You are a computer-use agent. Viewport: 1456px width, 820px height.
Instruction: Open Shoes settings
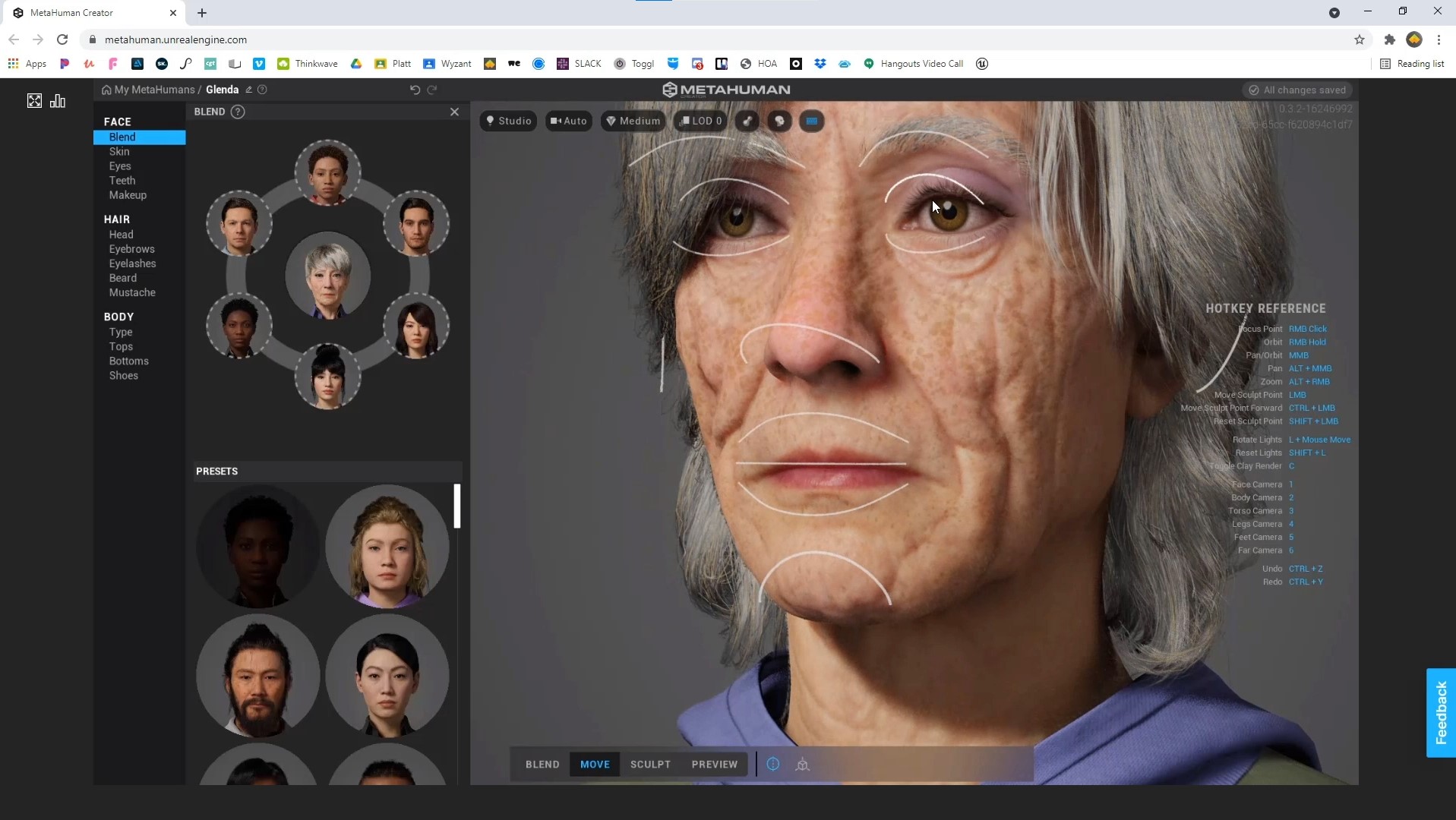pos(124,375)
